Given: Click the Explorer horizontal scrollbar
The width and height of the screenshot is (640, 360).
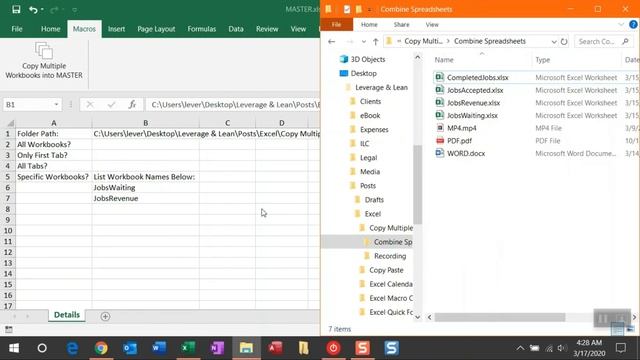Looking at the screenshot, I should click(x=500, y=317).
